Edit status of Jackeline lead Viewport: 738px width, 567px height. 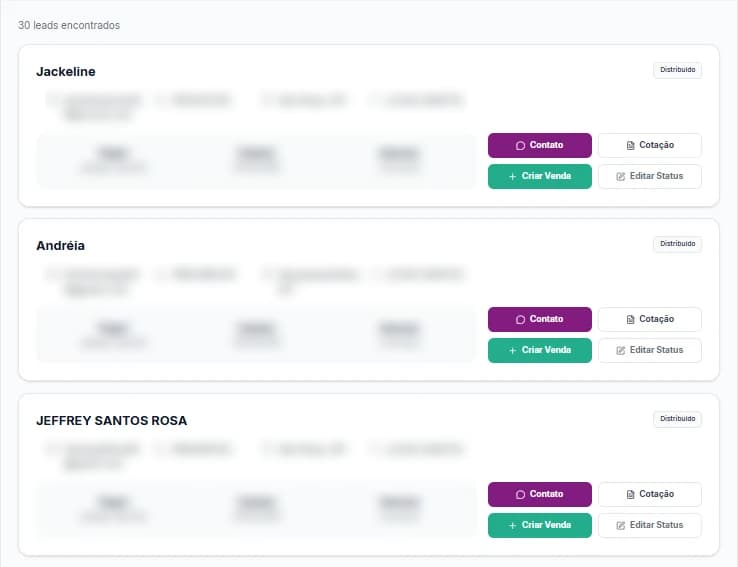coord(650,176)
